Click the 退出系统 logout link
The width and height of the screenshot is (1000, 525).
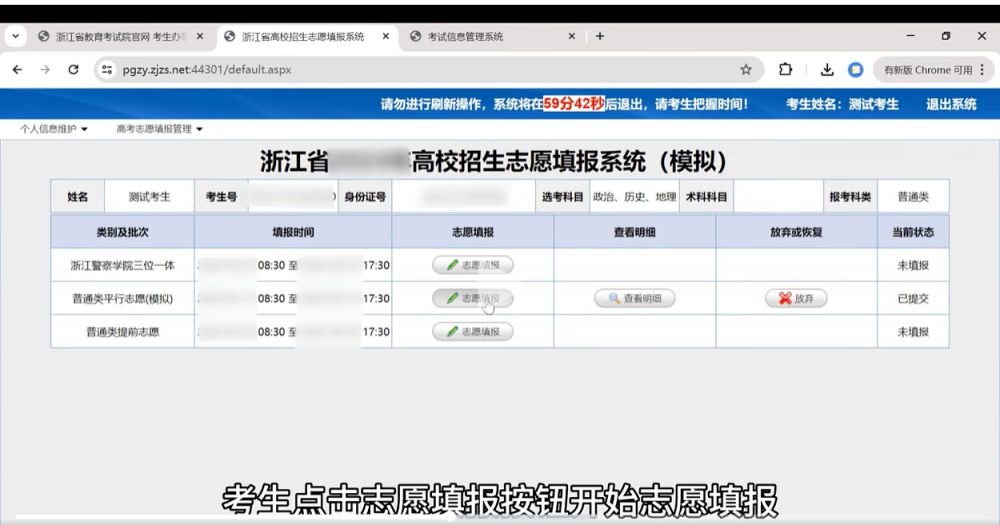tap(950, 104)
